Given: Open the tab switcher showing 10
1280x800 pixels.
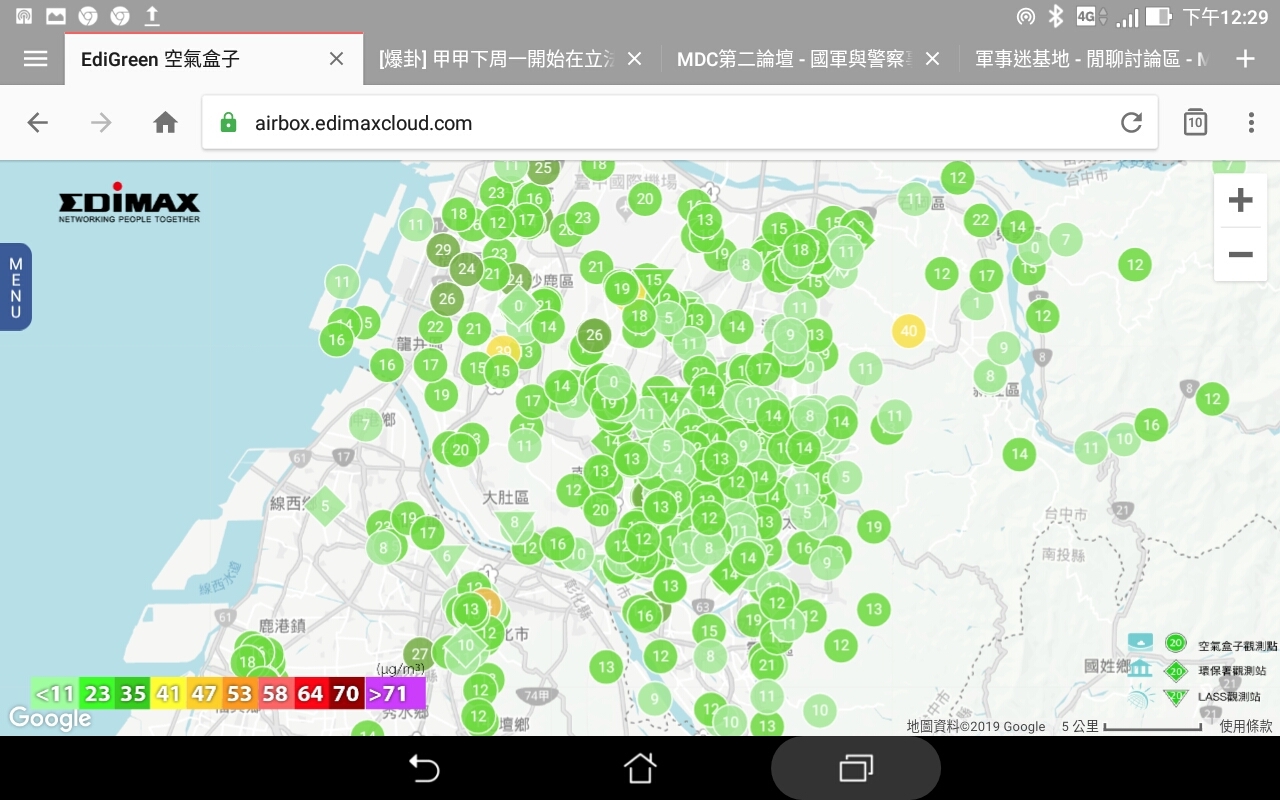Looking at the screenshot, I should (x=1195, y=123).
